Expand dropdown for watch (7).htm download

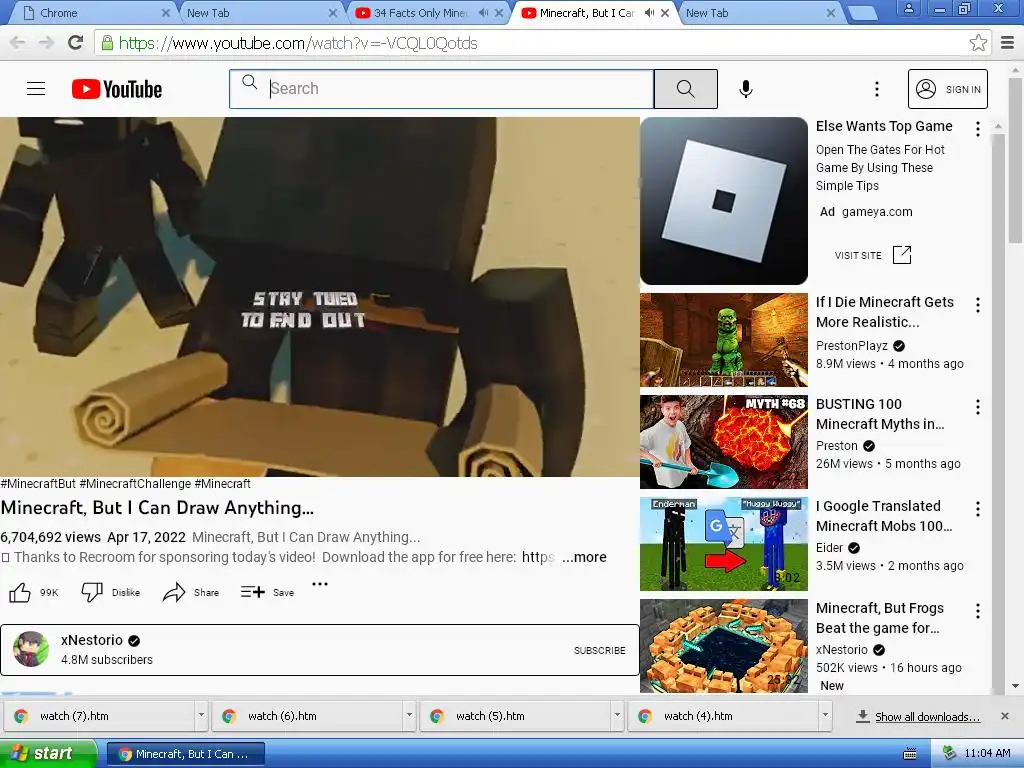click(x=201, y=715)
